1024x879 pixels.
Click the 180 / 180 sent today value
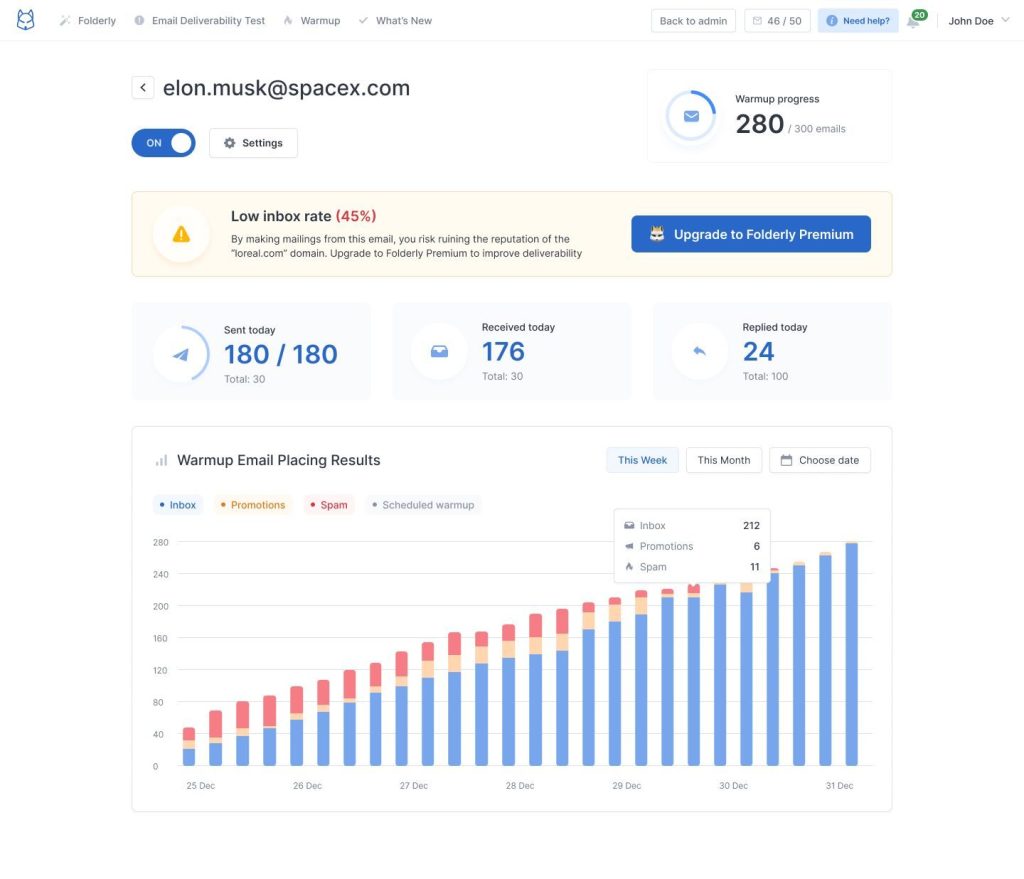[281, 355]
